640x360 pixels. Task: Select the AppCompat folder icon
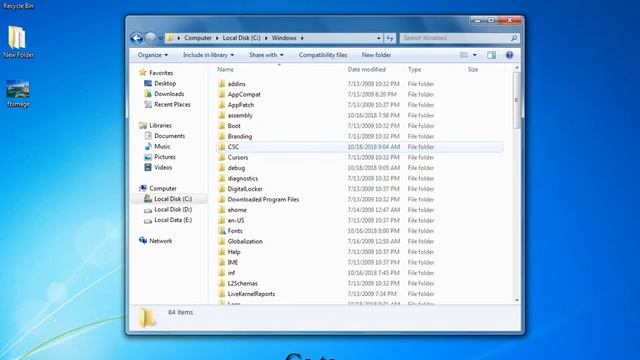click(222, 94)
